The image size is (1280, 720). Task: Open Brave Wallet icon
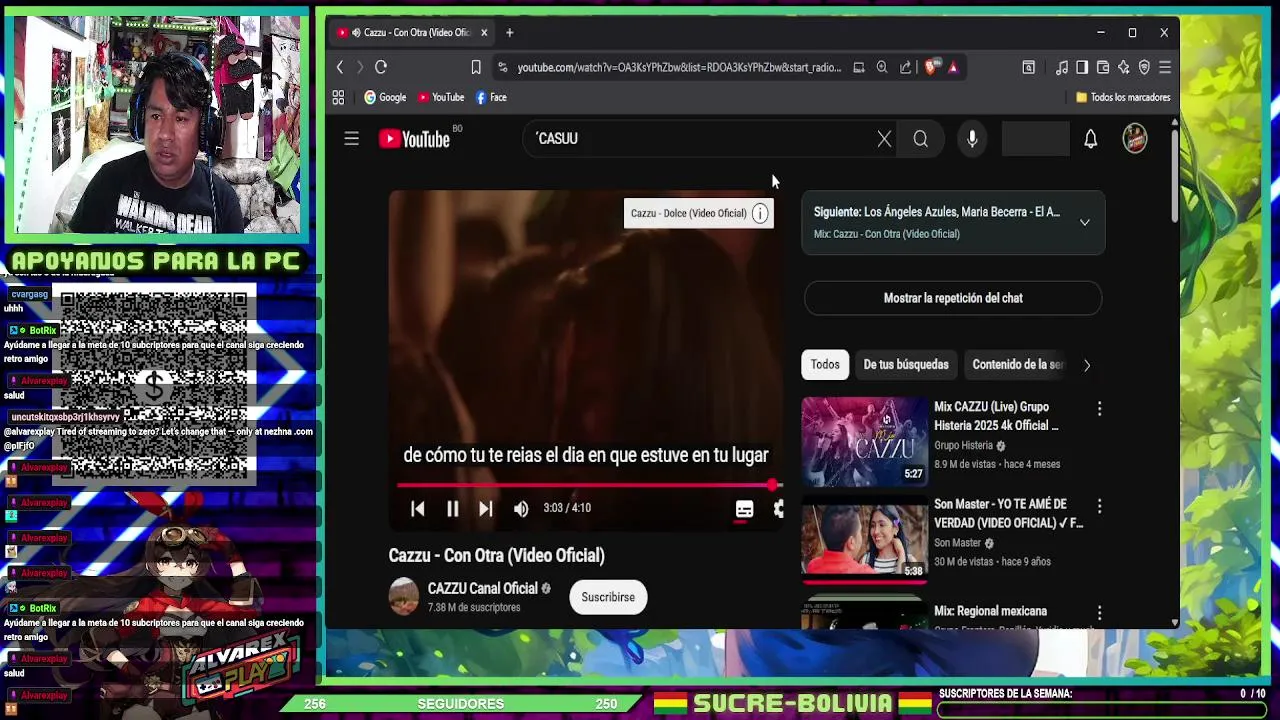[1103, 67]
